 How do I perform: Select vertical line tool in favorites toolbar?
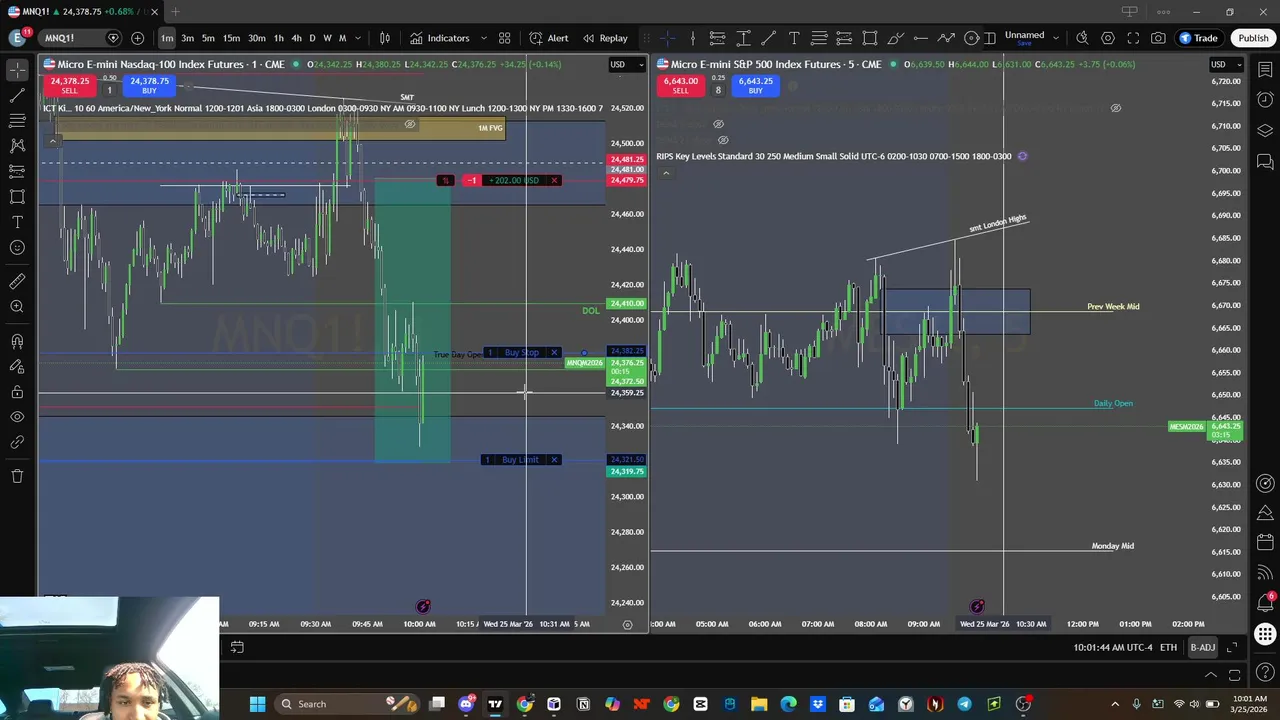point(692,38)
